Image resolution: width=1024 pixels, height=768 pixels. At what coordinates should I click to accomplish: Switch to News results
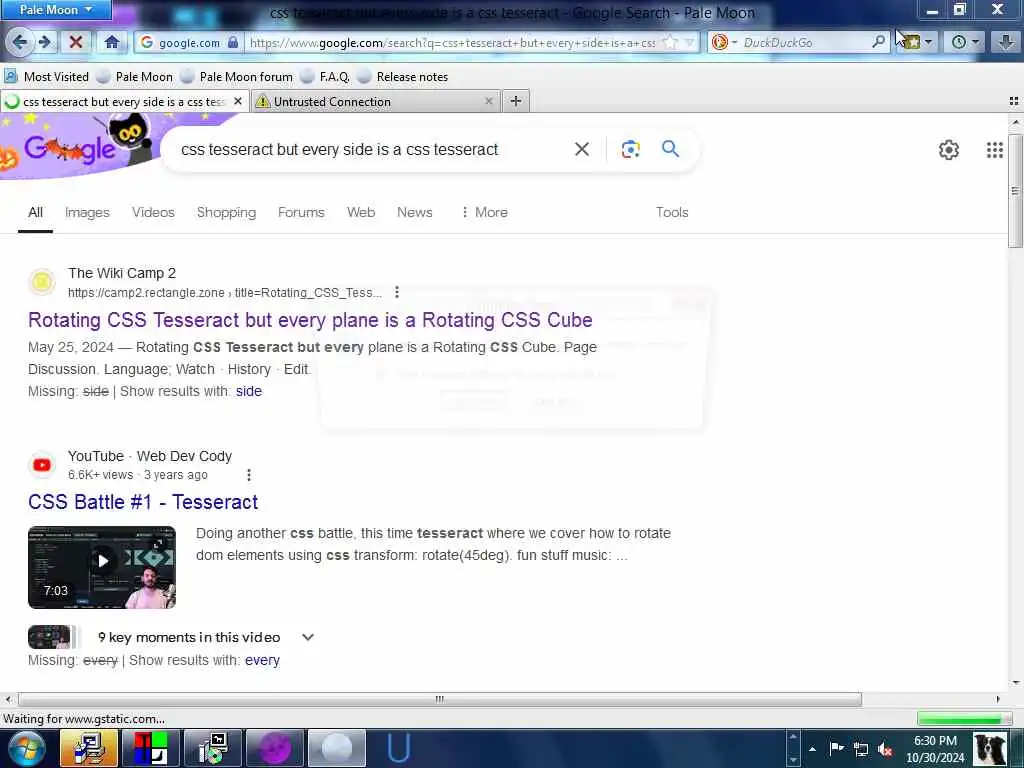415,212
